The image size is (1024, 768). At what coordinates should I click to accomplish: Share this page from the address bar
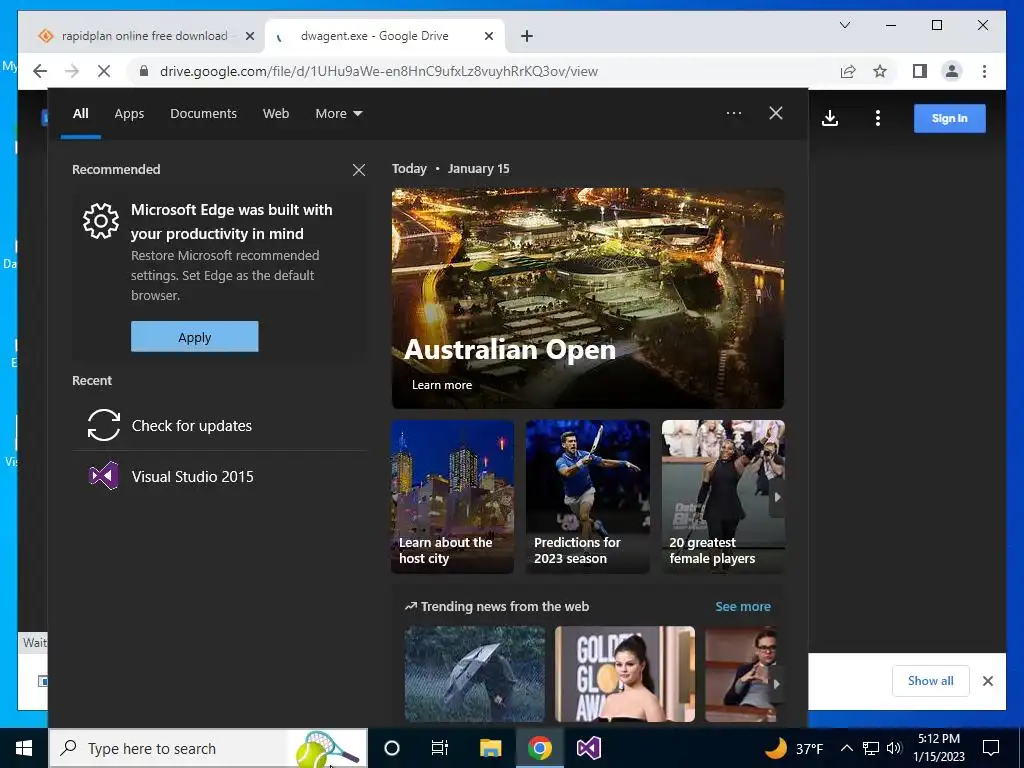click(x=848, y=71)
